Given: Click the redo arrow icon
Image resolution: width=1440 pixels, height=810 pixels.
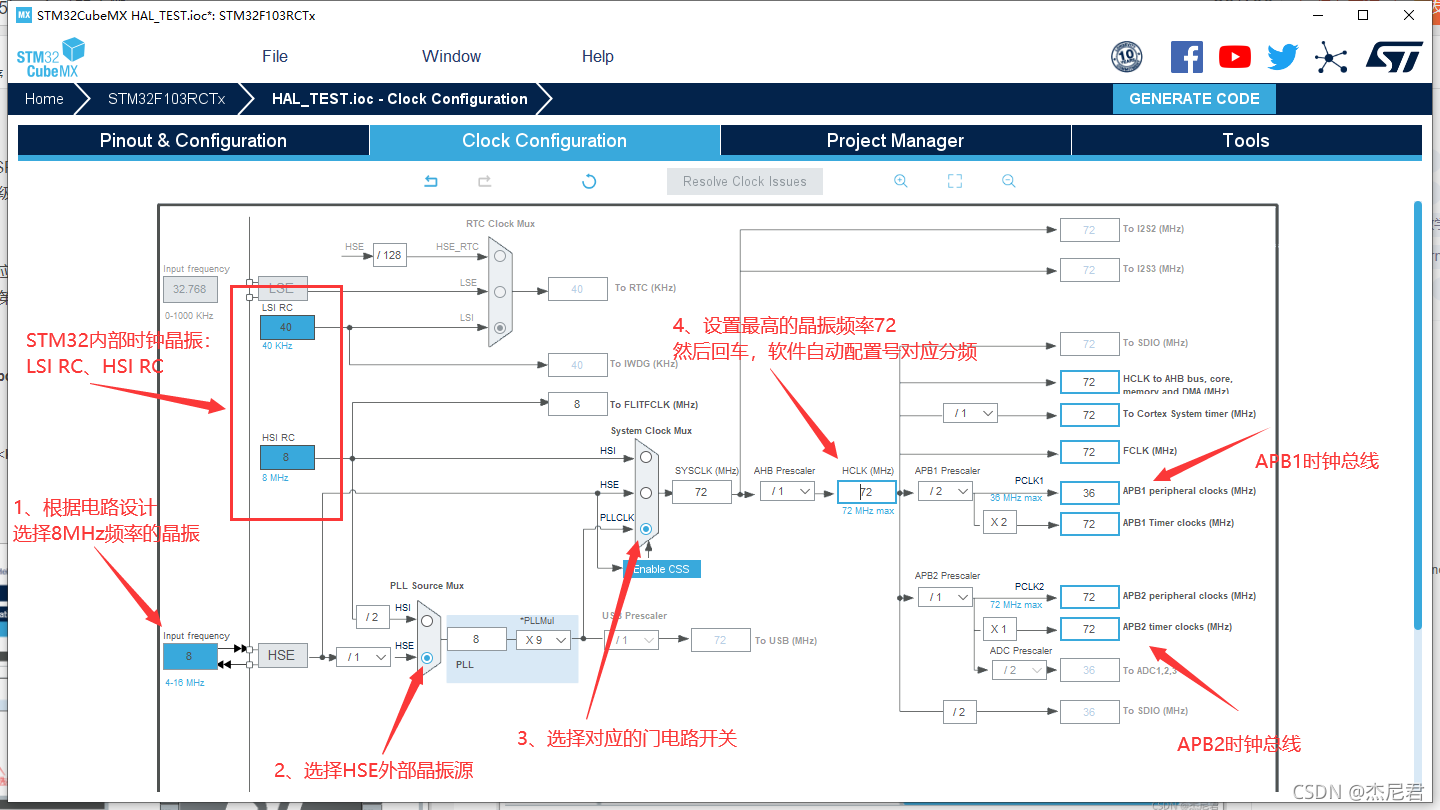Looking at the screenshot, I should [484, 181].
